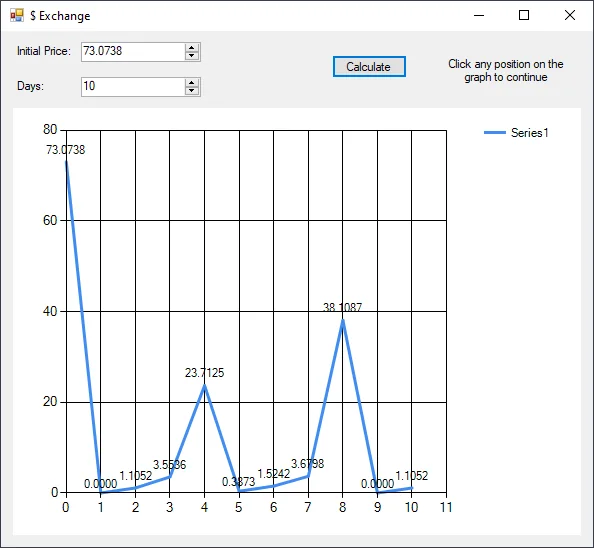Screen dimensions: 594x548
Task: Click the 3.6798 data label
Action: pos(307,464)
